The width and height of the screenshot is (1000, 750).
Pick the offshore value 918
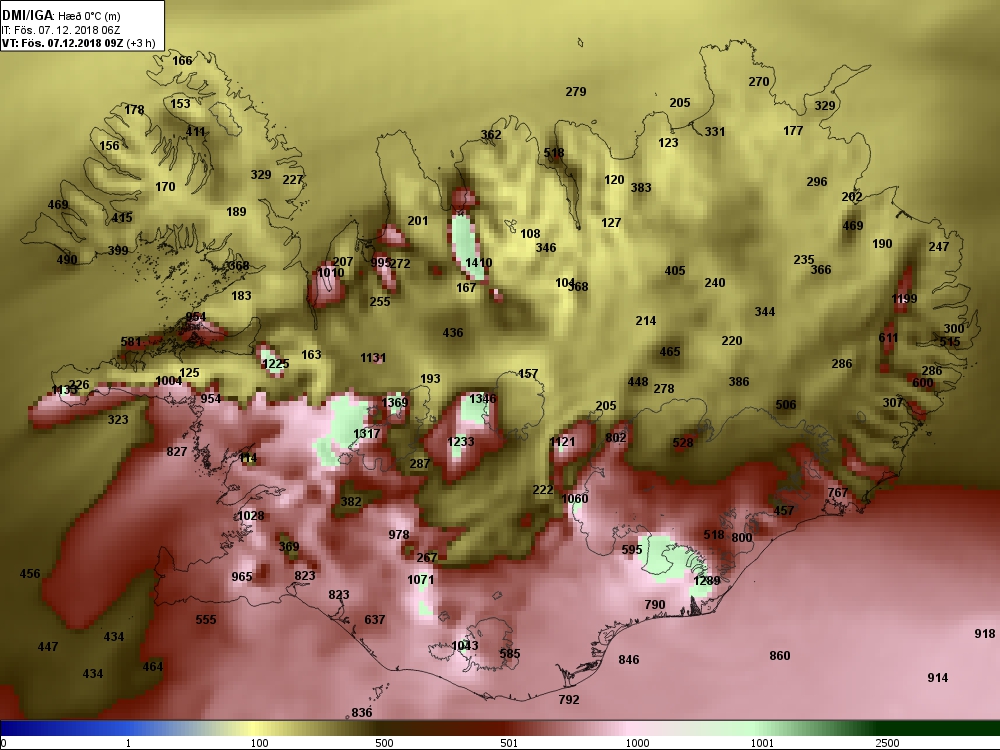coord(984,634)
